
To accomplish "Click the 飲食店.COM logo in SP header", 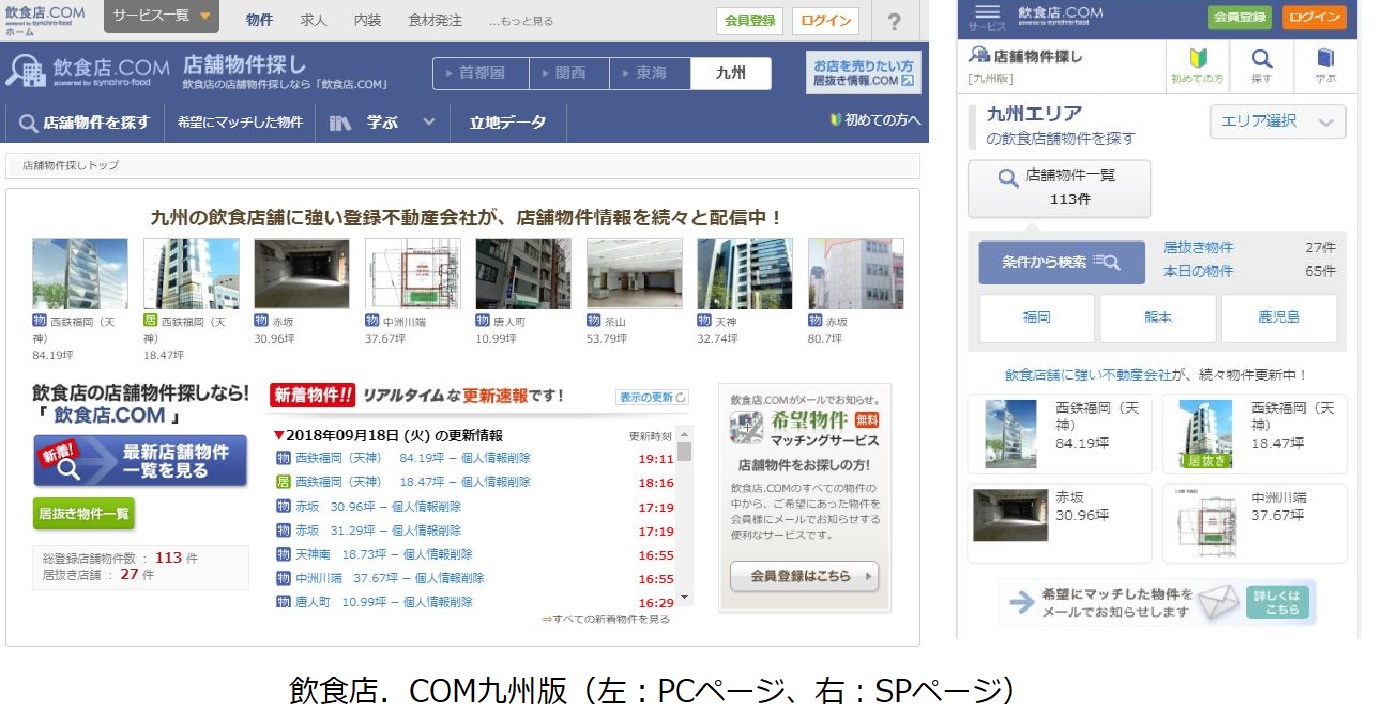I will tap(1061, 14).
